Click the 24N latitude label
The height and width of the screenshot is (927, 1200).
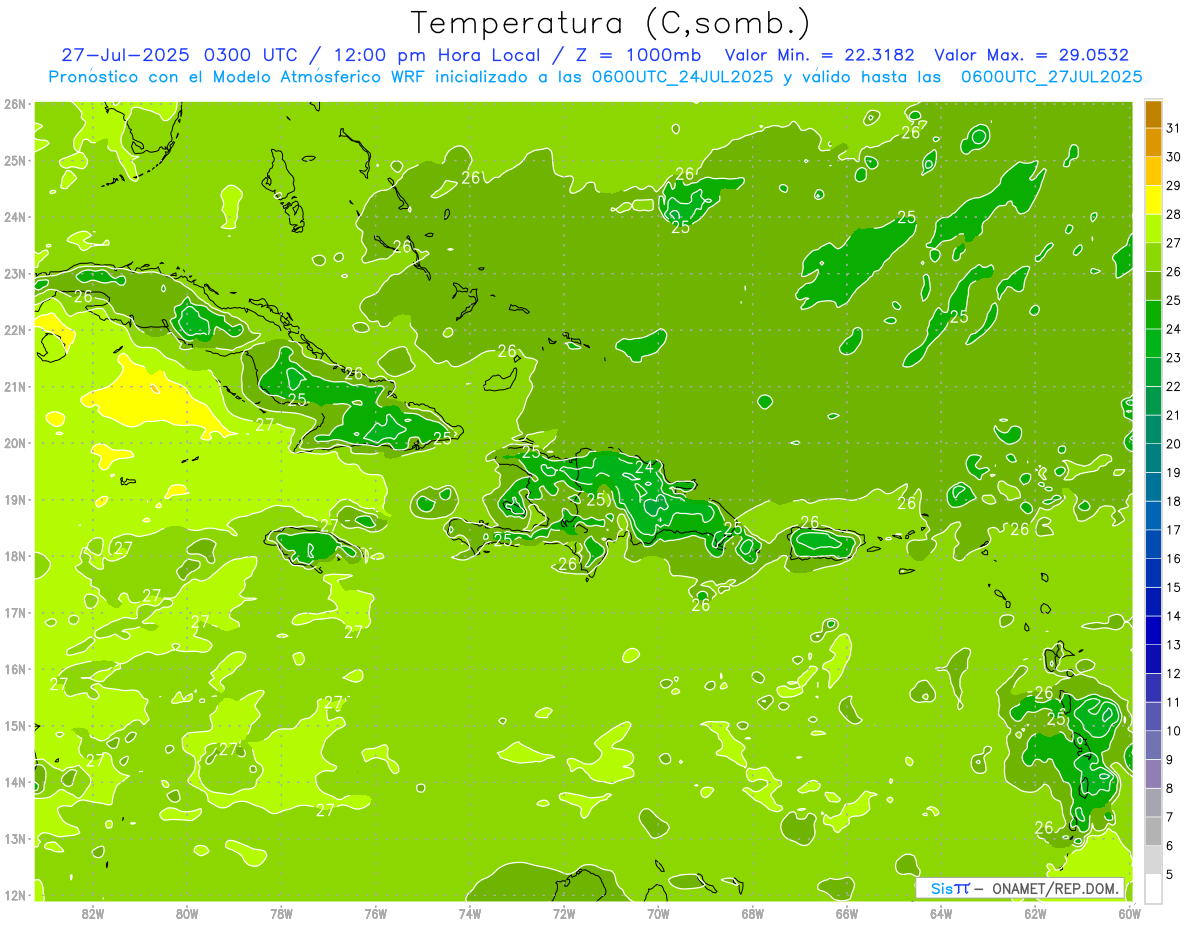15,217
